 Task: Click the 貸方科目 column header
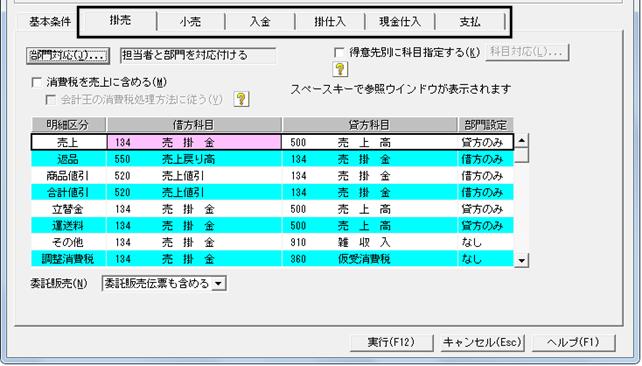[370, 125]
